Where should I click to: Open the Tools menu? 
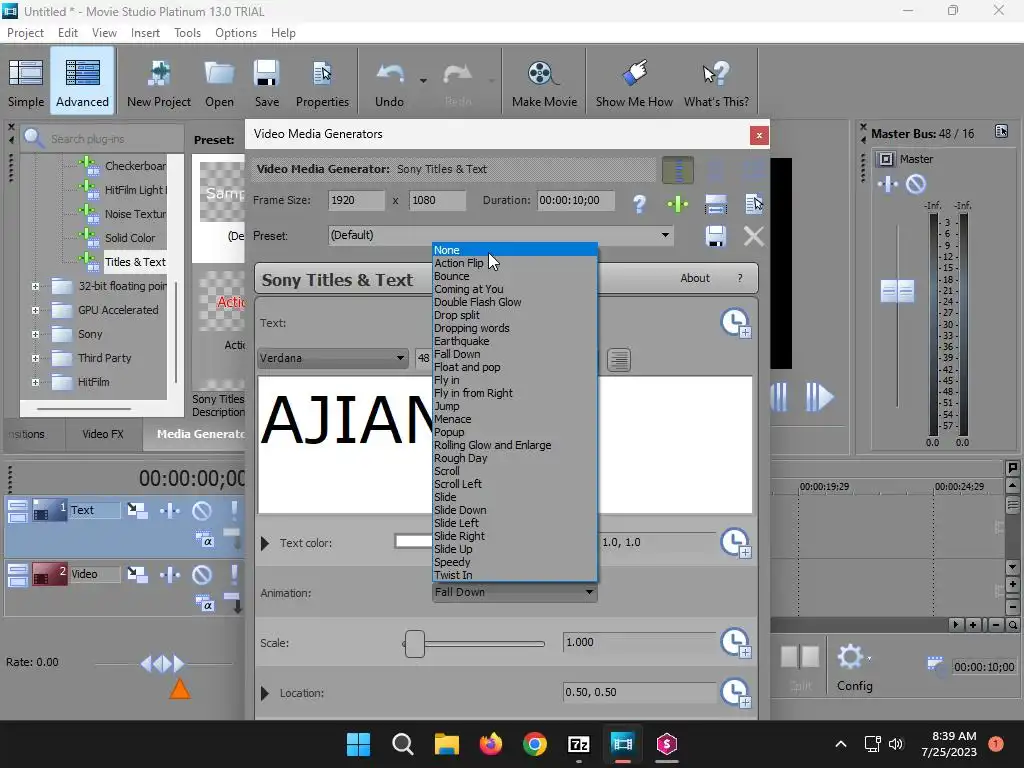click(187, 33)
